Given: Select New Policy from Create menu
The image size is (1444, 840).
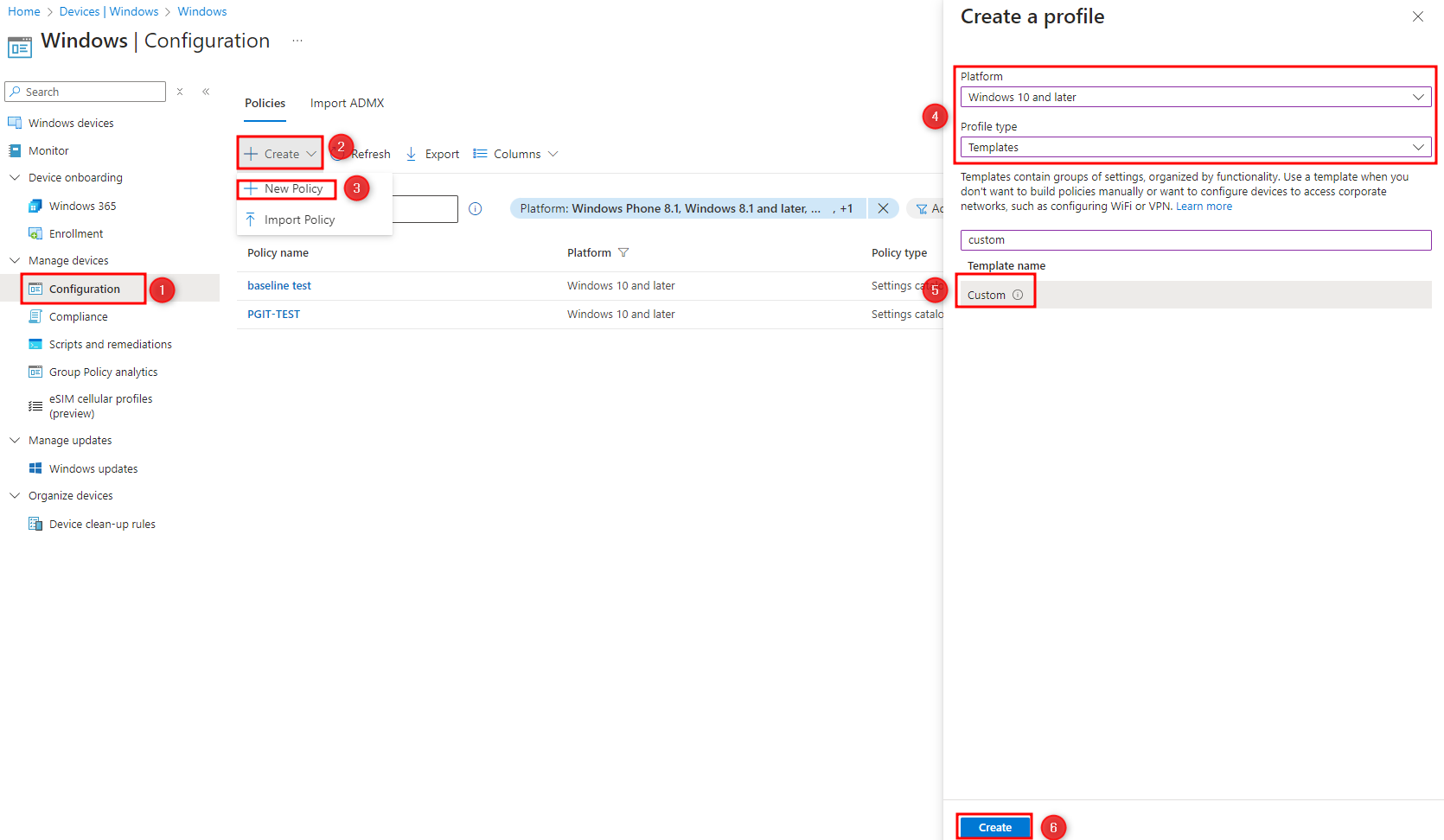Looking at the screenshot, I should (293, 188).
